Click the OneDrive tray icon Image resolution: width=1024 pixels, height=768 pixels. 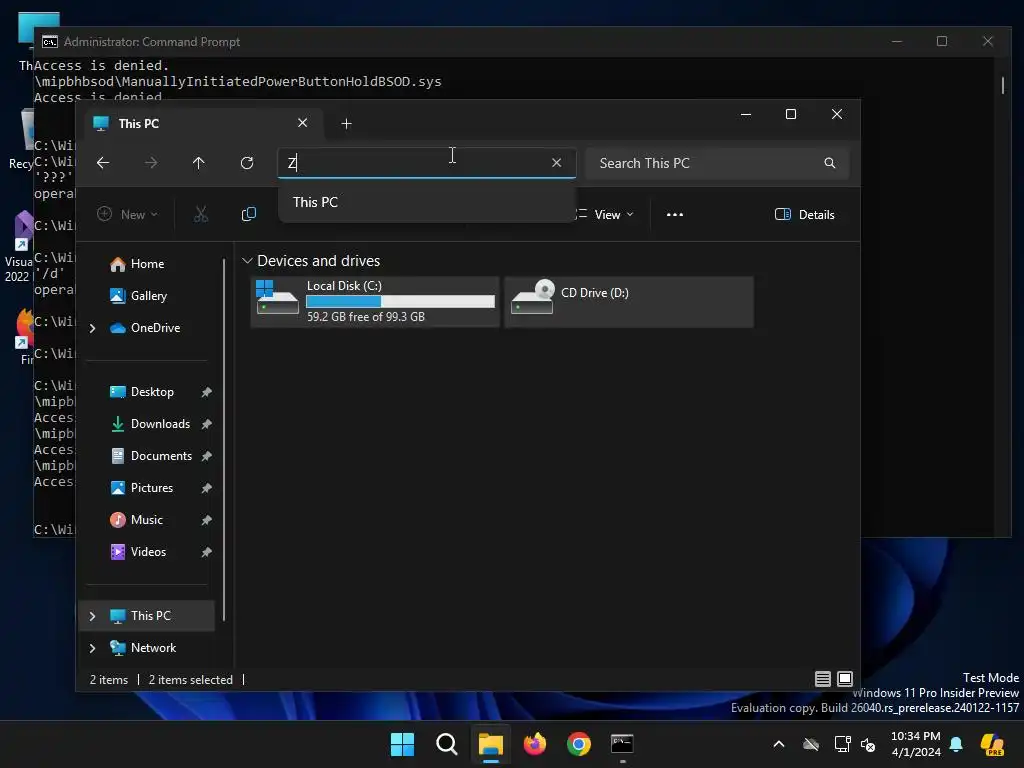click(811, 744)
